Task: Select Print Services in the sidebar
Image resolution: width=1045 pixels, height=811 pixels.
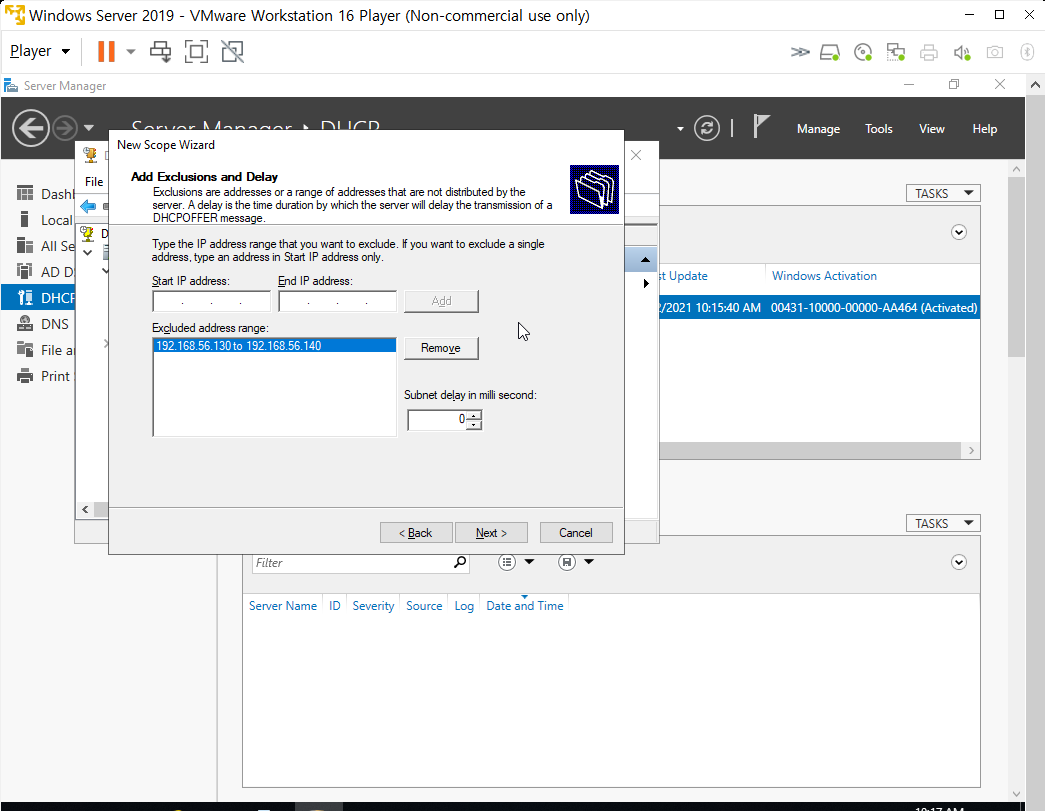Action: (x=45, y=376)
